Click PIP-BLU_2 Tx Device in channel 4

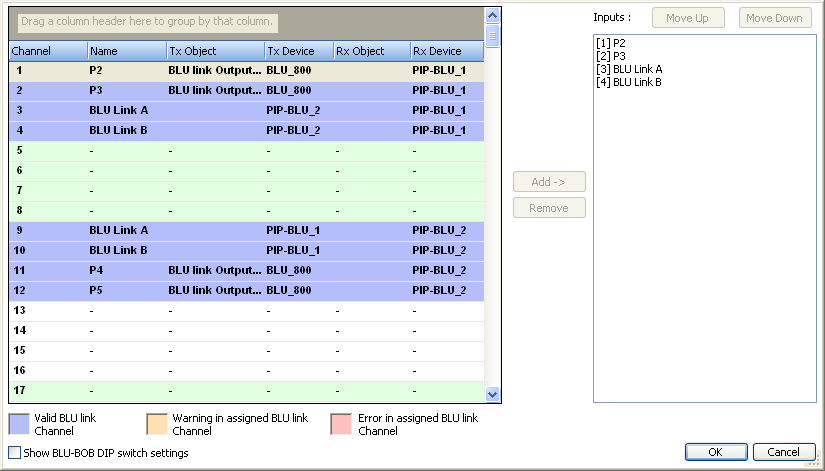tap(293, 131)
